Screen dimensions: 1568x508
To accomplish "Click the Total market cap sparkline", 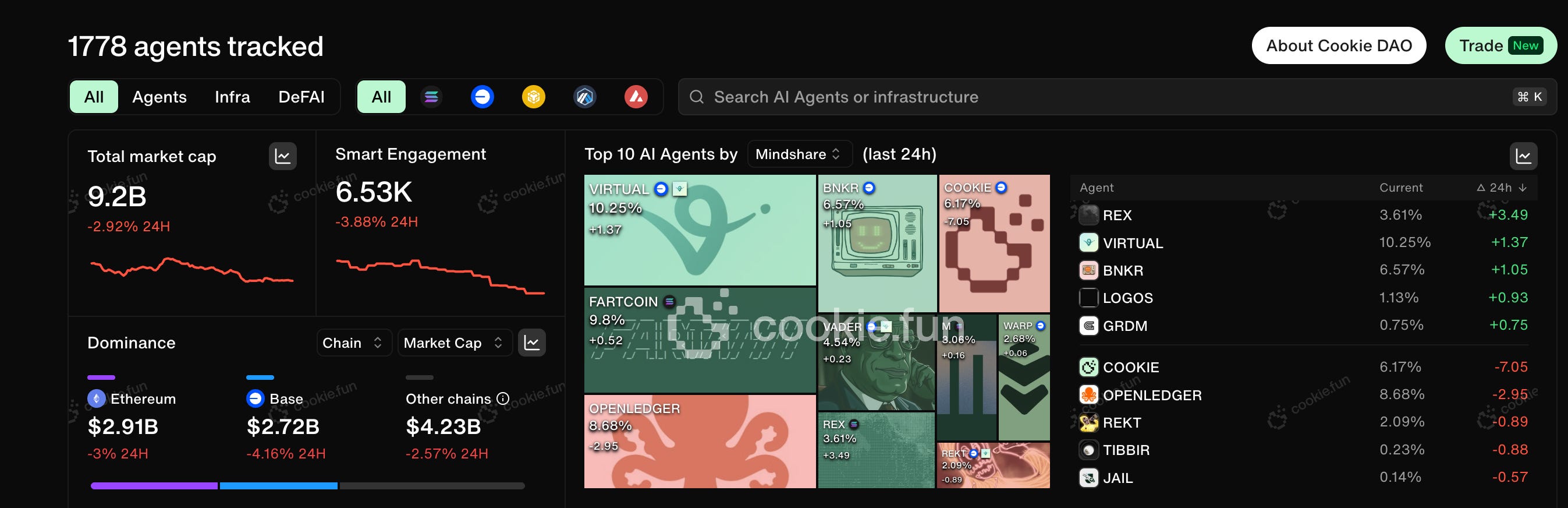I will click(192, 270).
